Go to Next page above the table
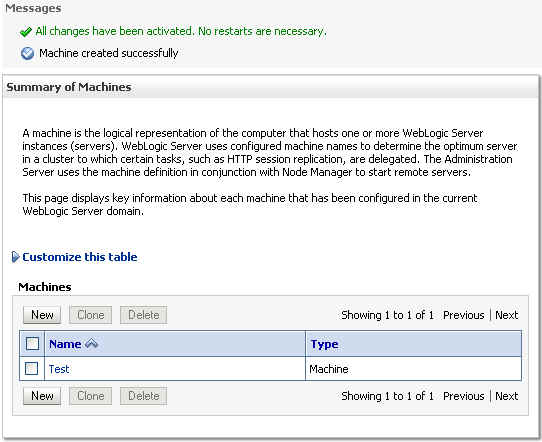 (x=506, y=315)
